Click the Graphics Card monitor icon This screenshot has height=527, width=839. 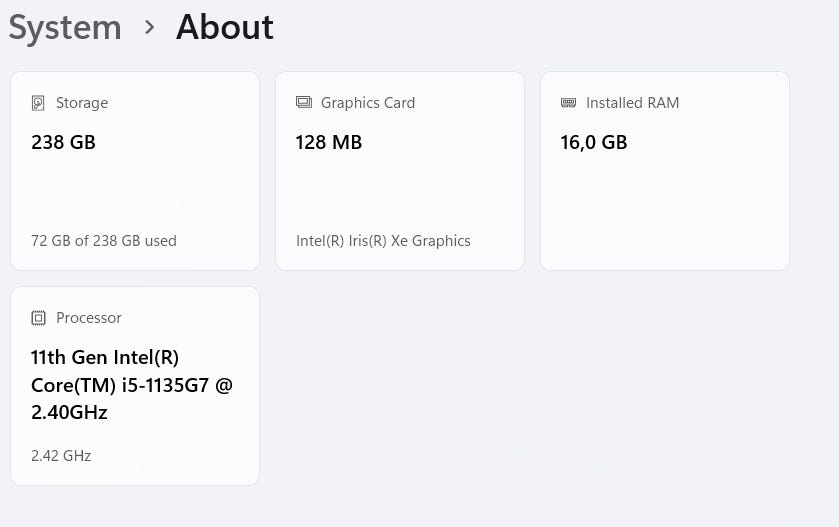pyautogui.click(x=304, y=103)
